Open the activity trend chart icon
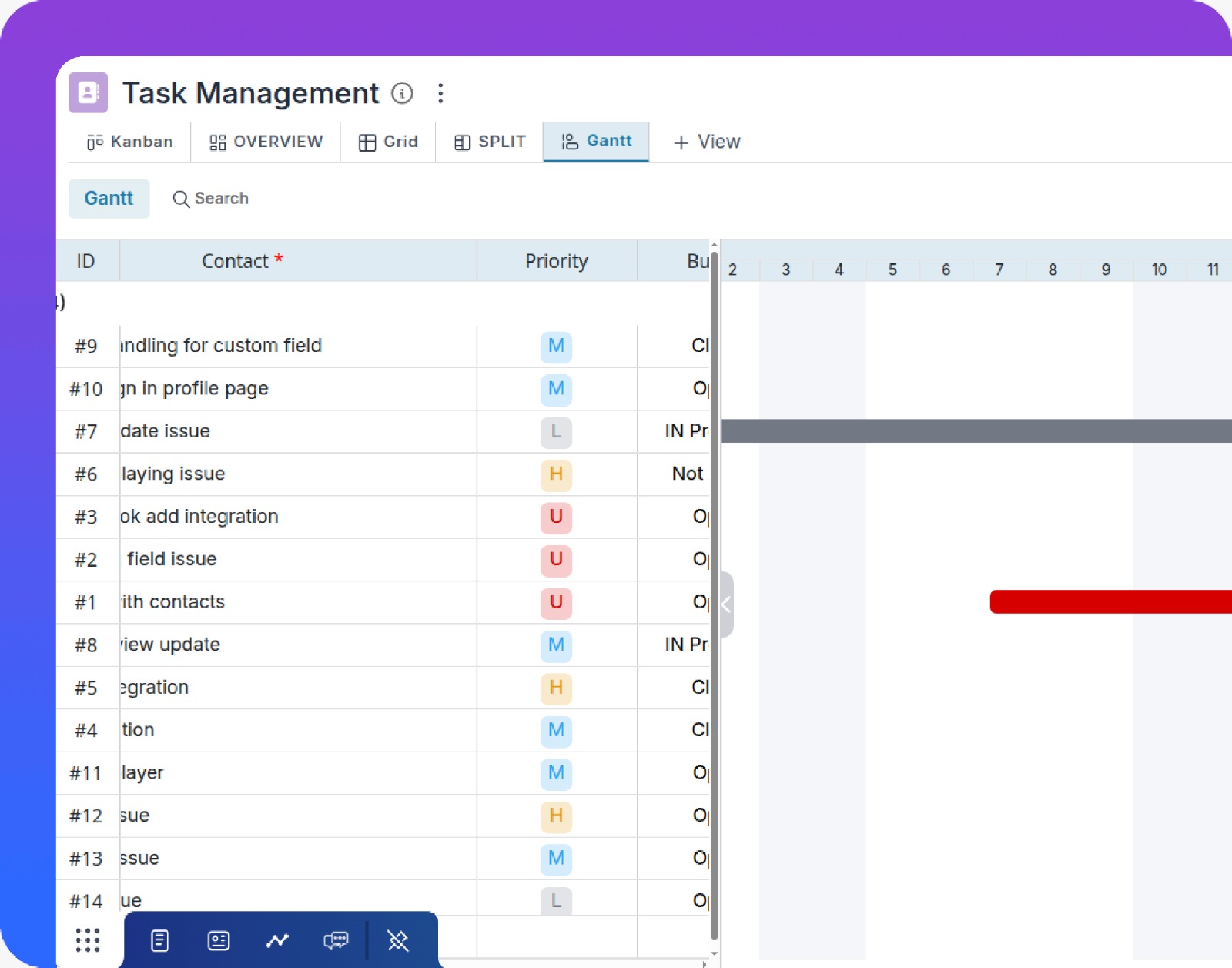 tap(277, 940)
